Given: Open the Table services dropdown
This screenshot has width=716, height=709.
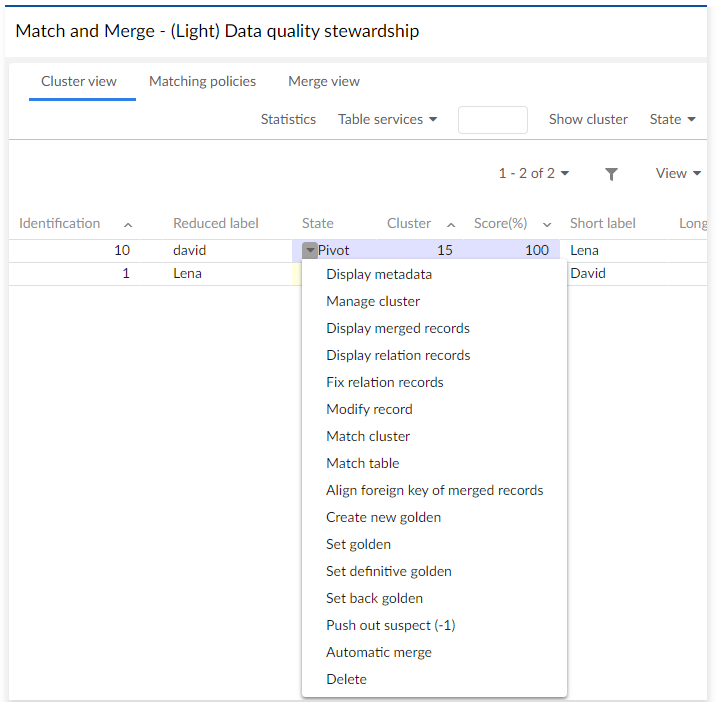Looking at the screenshot, I should [387, 120].
